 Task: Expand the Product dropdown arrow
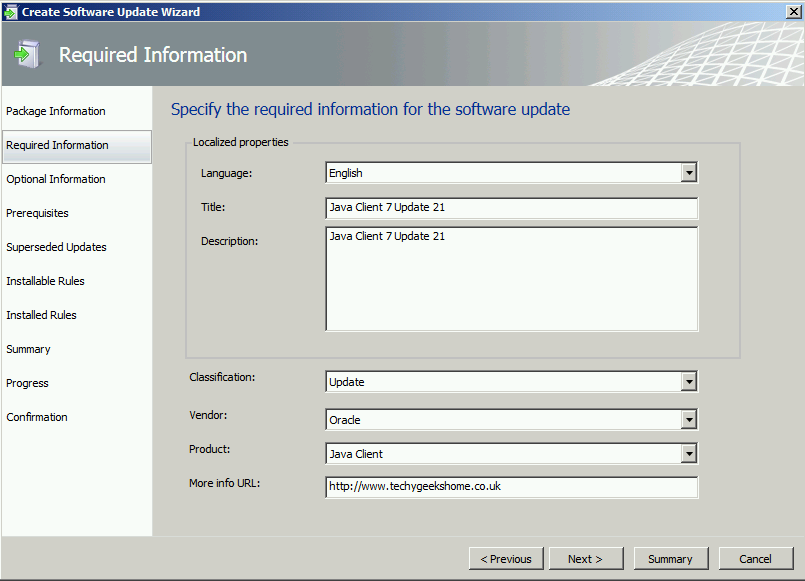pos(689,454)
